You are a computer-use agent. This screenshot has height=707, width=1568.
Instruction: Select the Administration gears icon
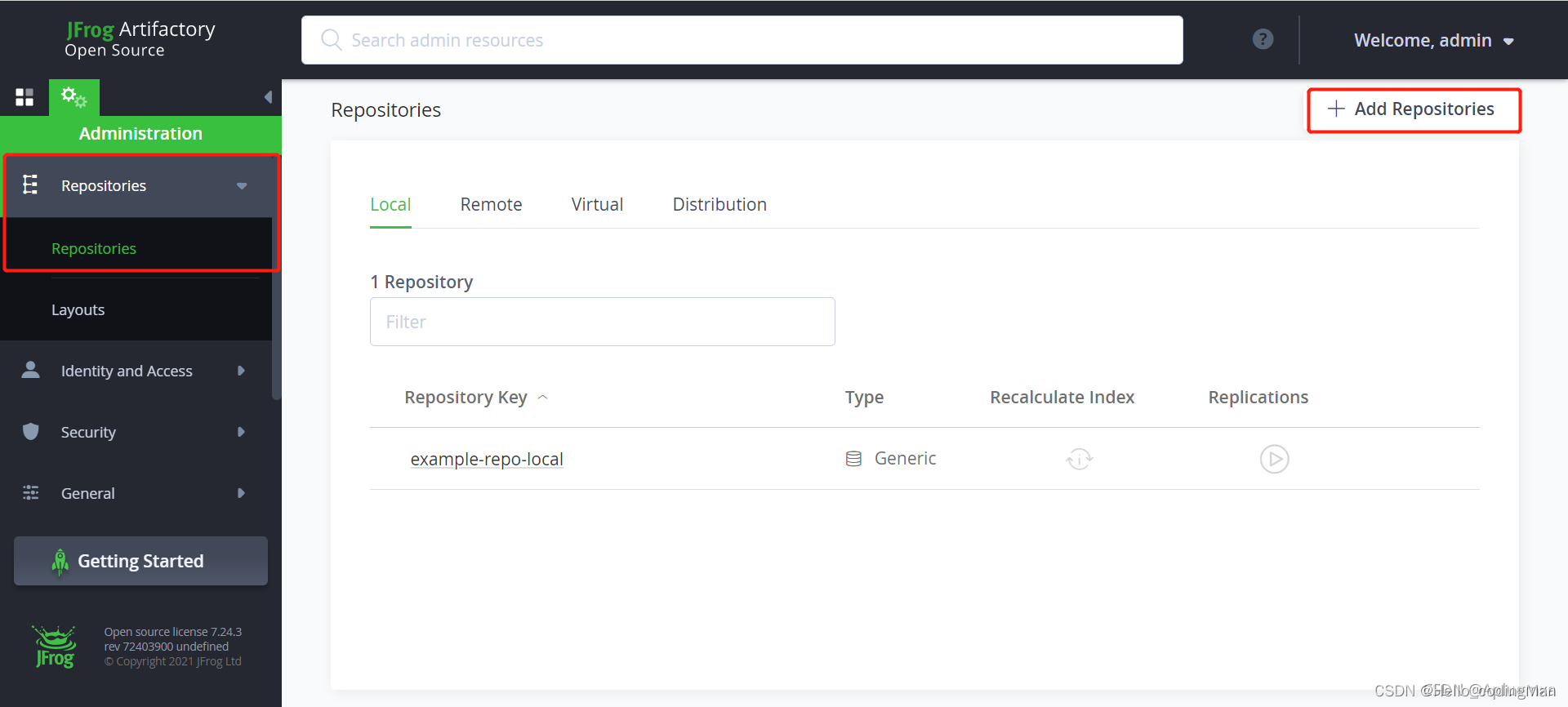(73, 97)
